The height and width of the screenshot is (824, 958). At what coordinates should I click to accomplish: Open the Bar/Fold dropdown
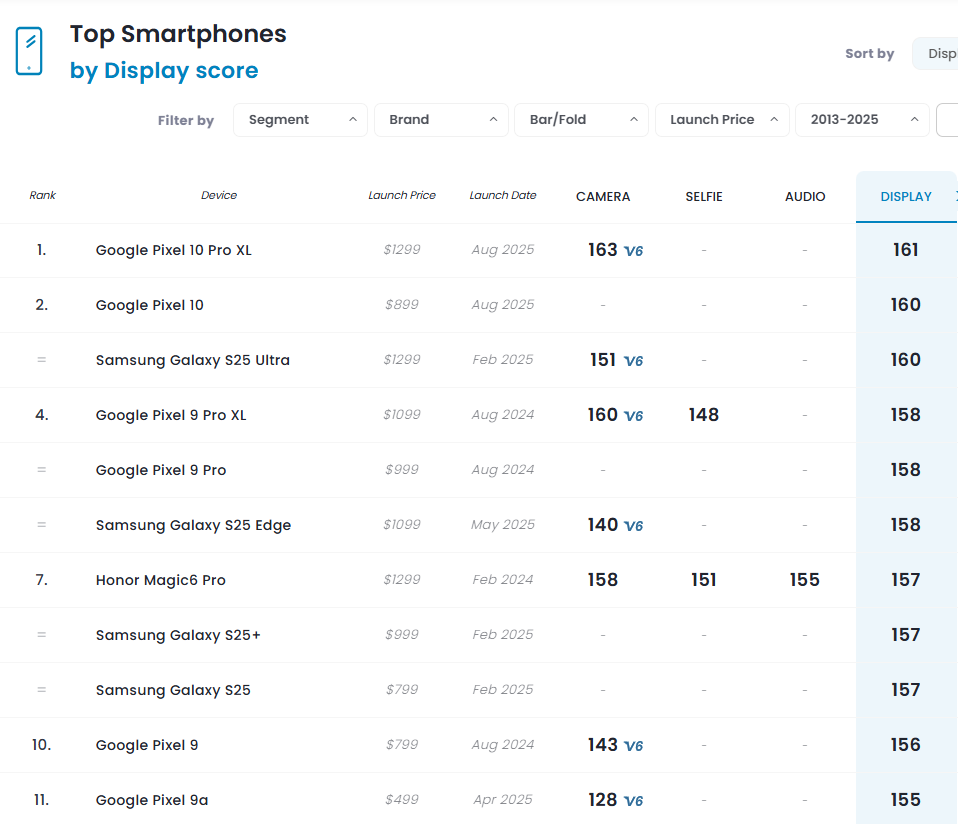point(581,119)
